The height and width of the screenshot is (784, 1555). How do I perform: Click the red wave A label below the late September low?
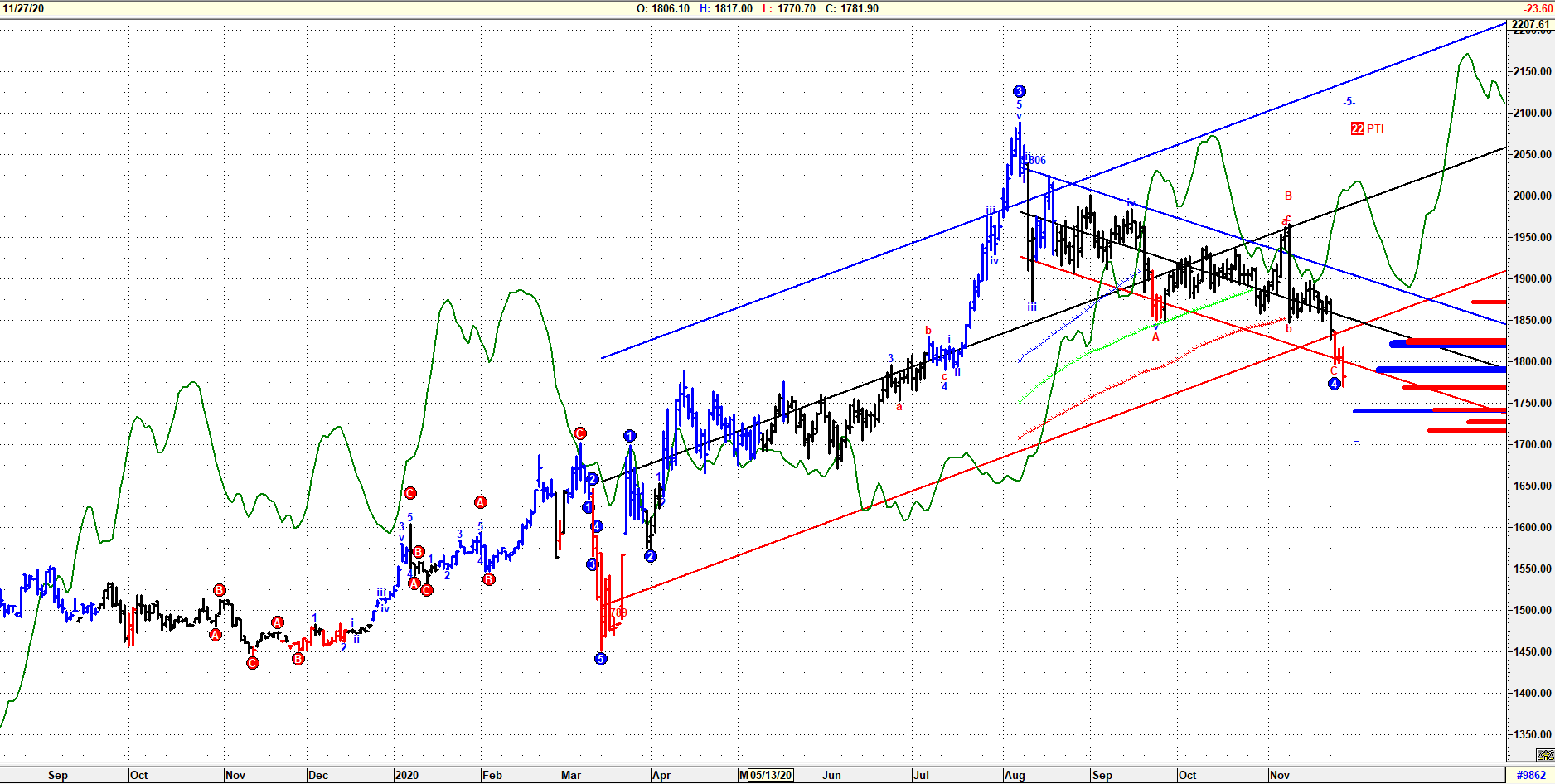1155,337
